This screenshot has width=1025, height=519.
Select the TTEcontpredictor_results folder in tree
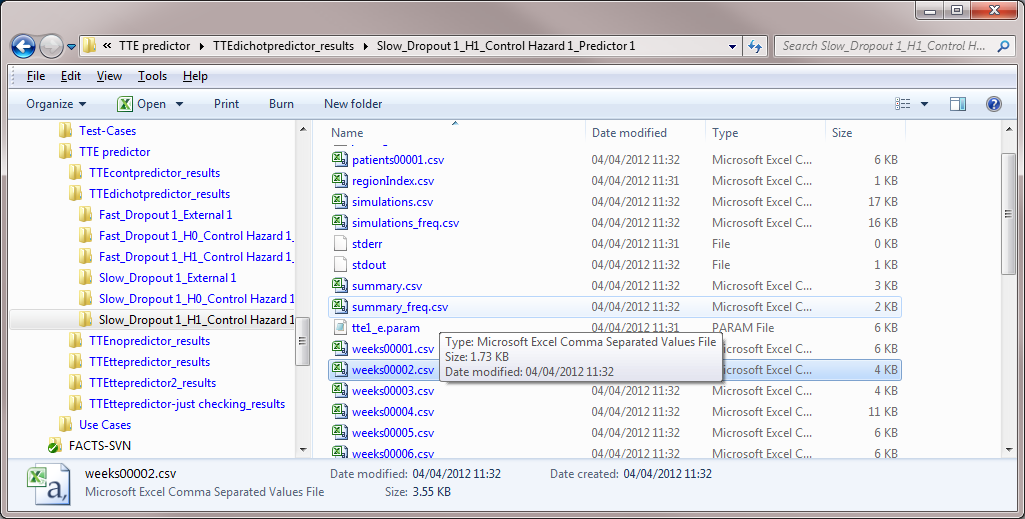154,173
